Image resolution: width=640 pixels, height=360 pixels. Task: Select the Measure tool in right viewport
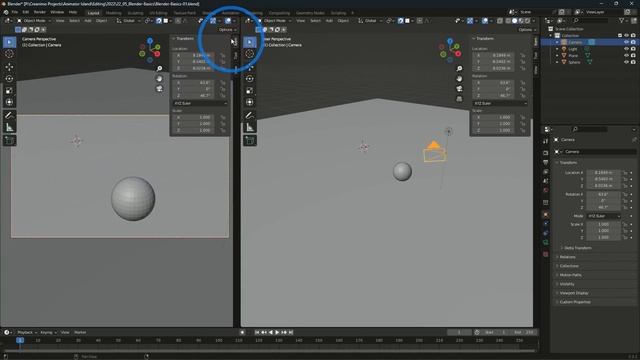[250, 128]
